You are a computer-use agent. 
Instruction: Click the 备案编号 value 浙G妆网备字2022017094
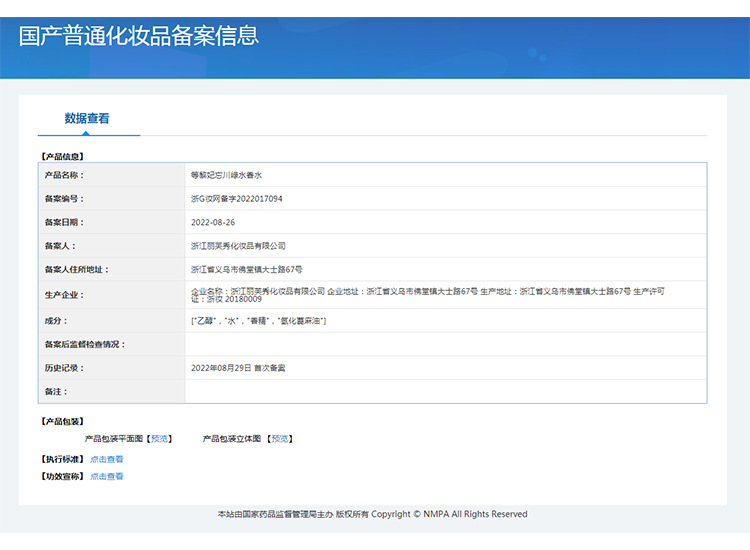[236, 198]
